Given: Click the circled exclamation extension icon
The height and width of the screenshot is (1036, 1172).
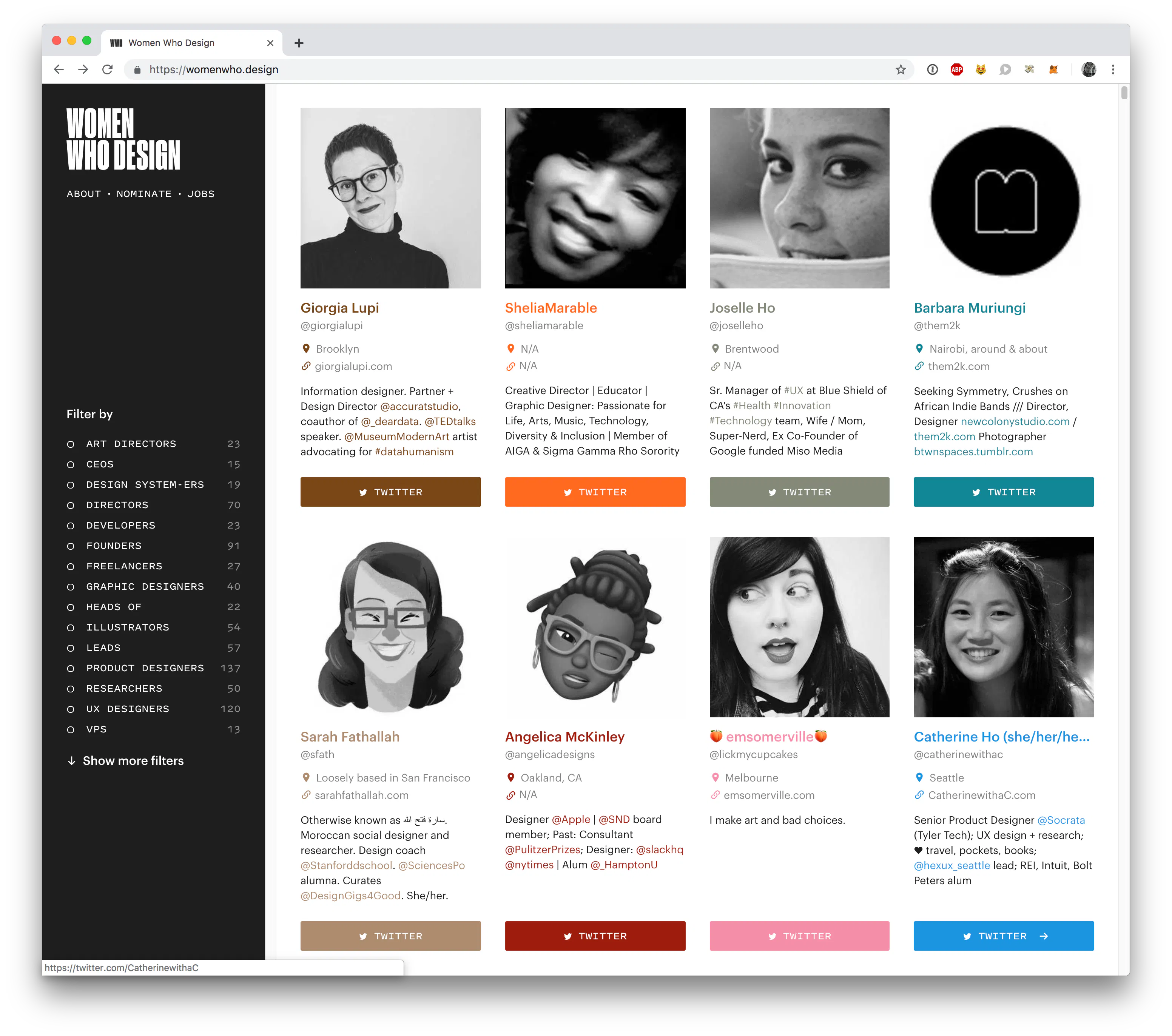Looking at the screenshot, I should click(x=932, y=69).
